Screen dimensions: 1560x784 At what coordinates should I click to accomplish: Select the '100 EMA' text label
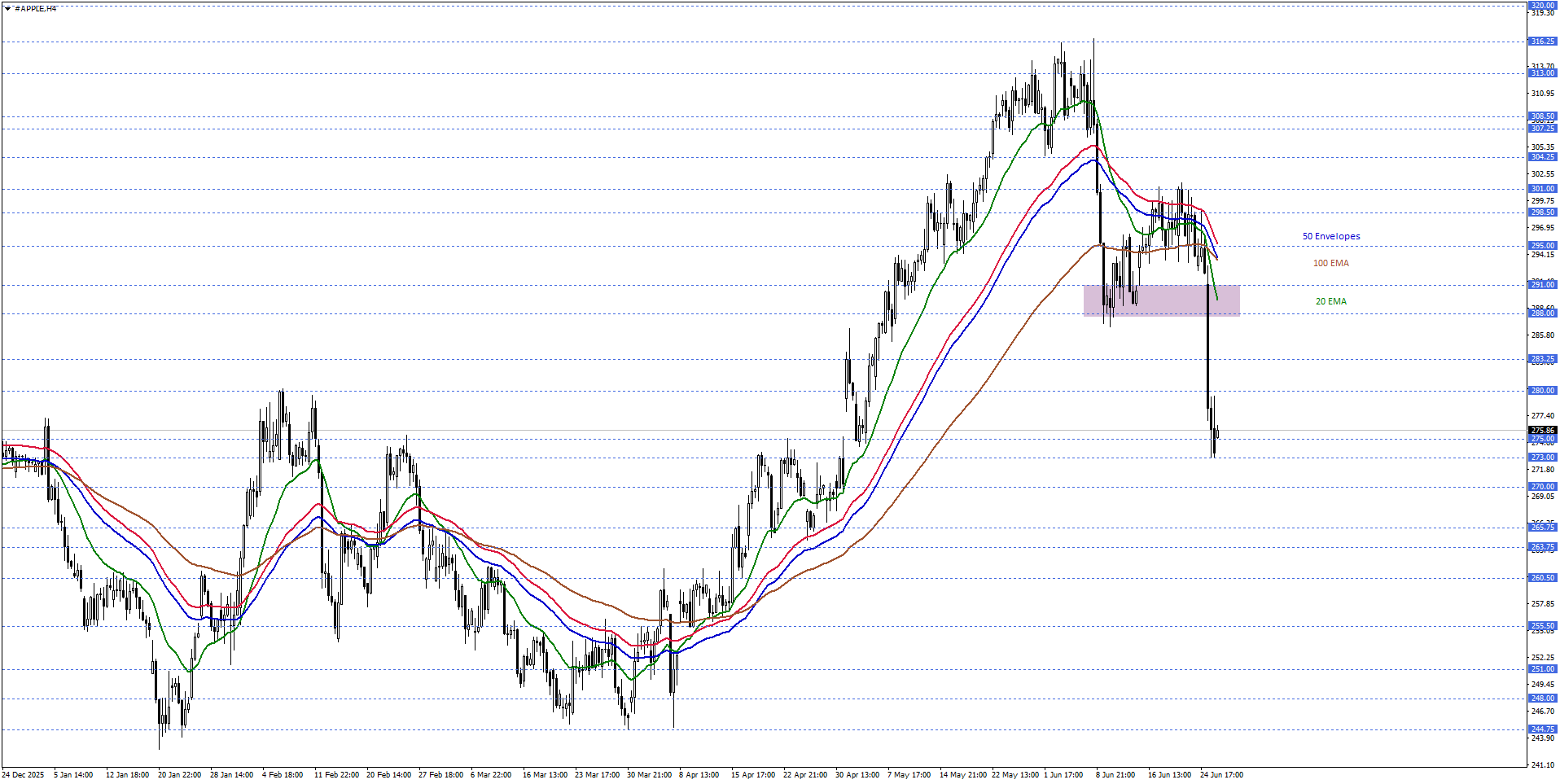click(x=1331, y=264)
